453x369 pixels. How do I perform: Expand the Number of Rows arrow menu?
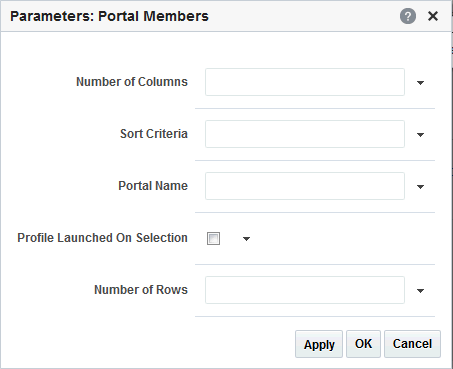click(420, 290)
